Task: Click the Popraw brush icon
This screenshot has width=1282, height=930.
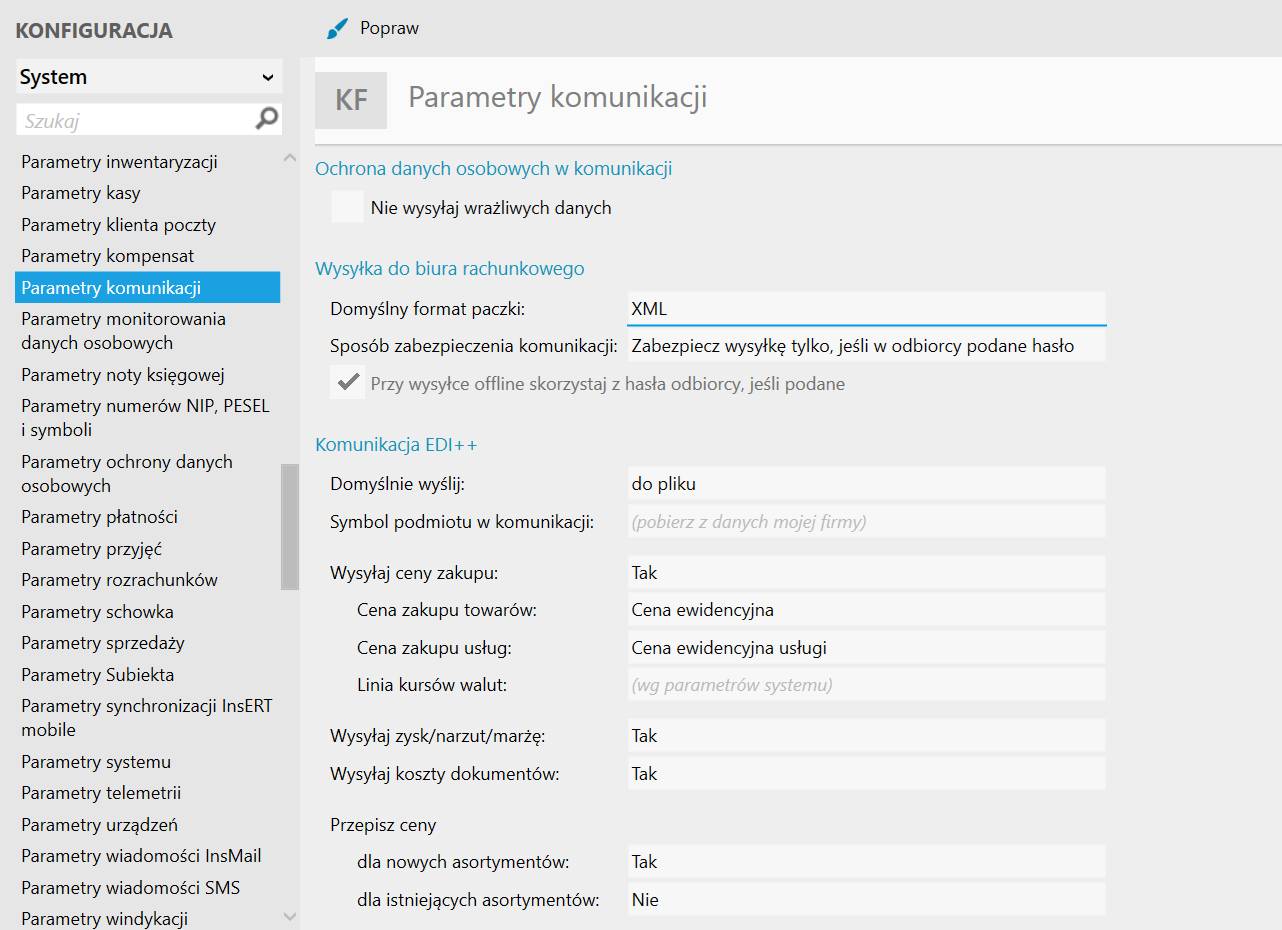Action: click(336, 29)
